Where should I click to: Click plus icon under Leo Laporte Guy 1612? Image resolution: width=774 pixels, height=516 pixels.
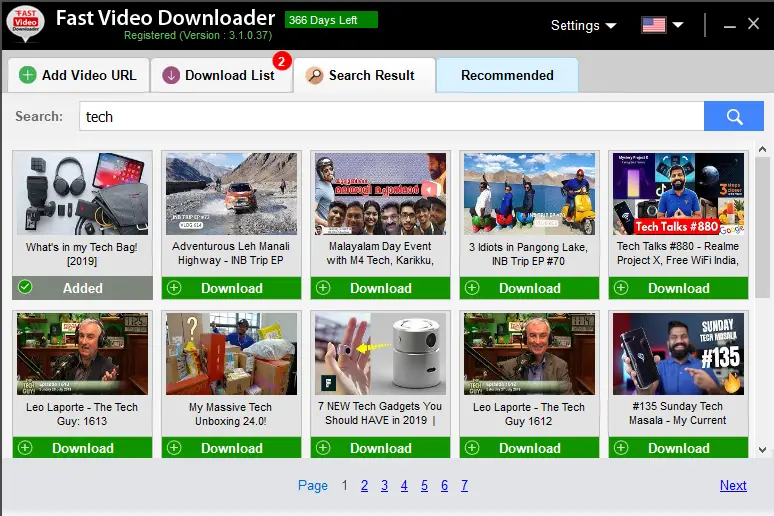pyautogui.click(x=472, y=448)
